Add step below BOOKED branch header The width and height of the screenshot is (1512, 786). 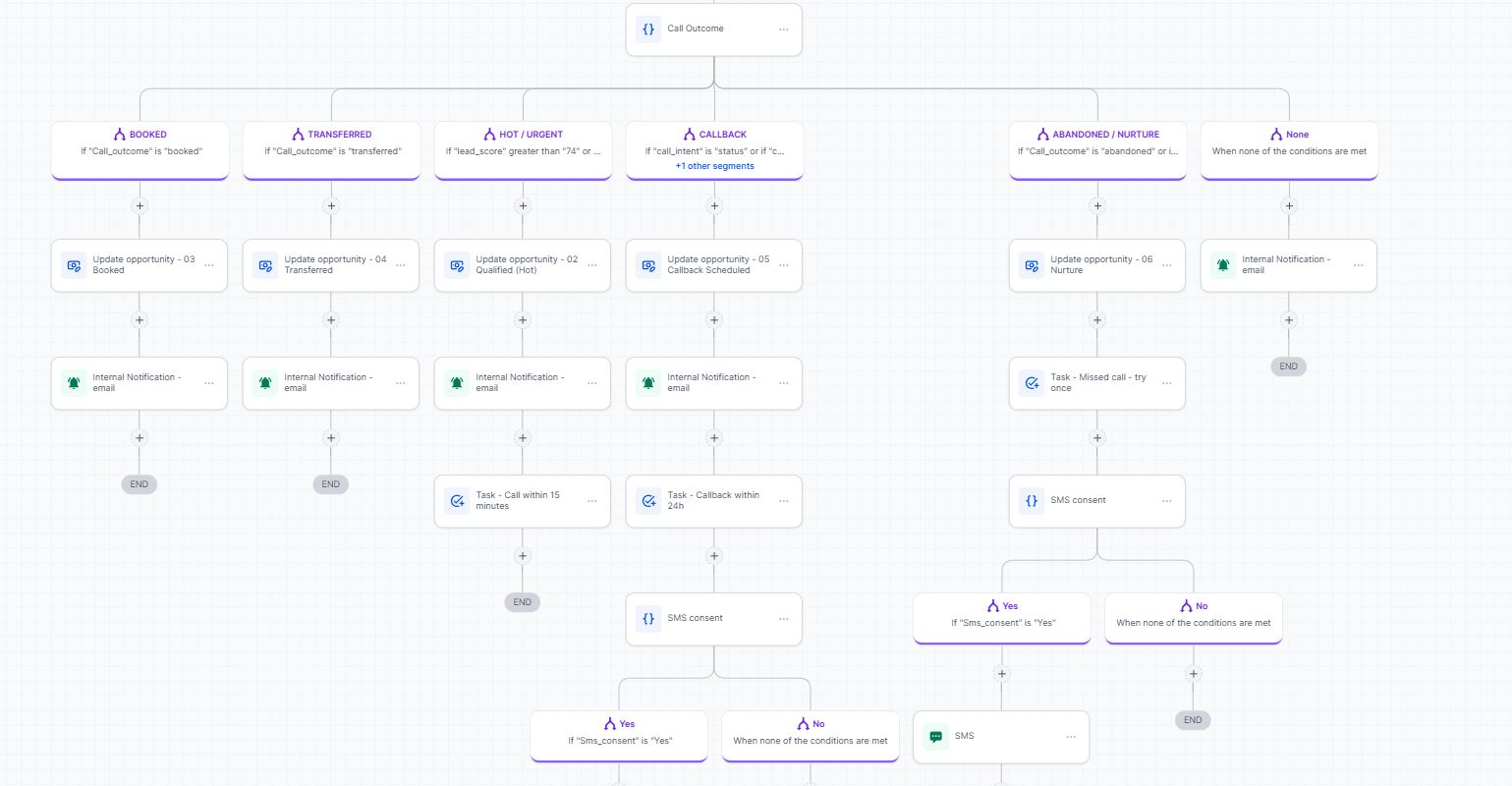tap(140, 206)
